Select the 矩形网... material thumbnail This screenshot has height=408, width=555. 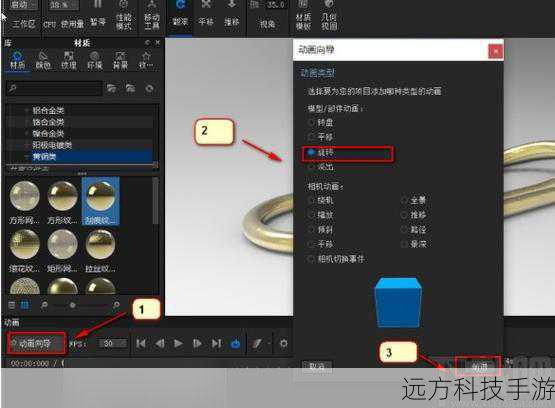(62, 250)
